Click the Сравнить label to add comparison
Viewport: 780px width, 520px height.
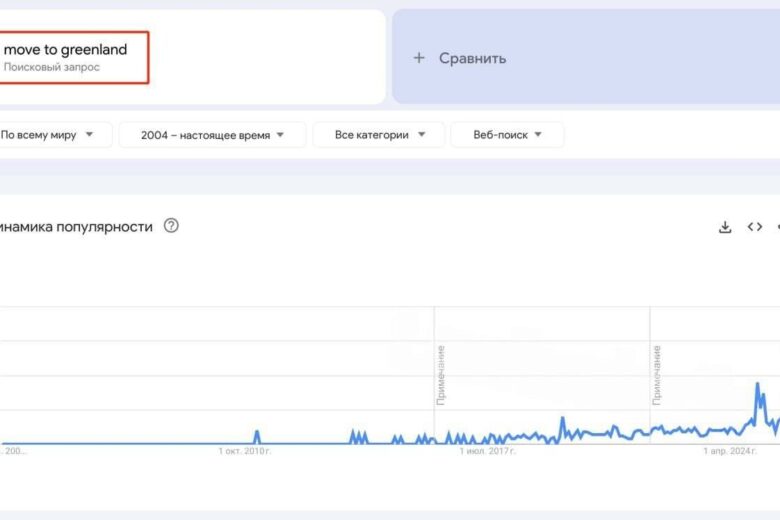[472, 58]
